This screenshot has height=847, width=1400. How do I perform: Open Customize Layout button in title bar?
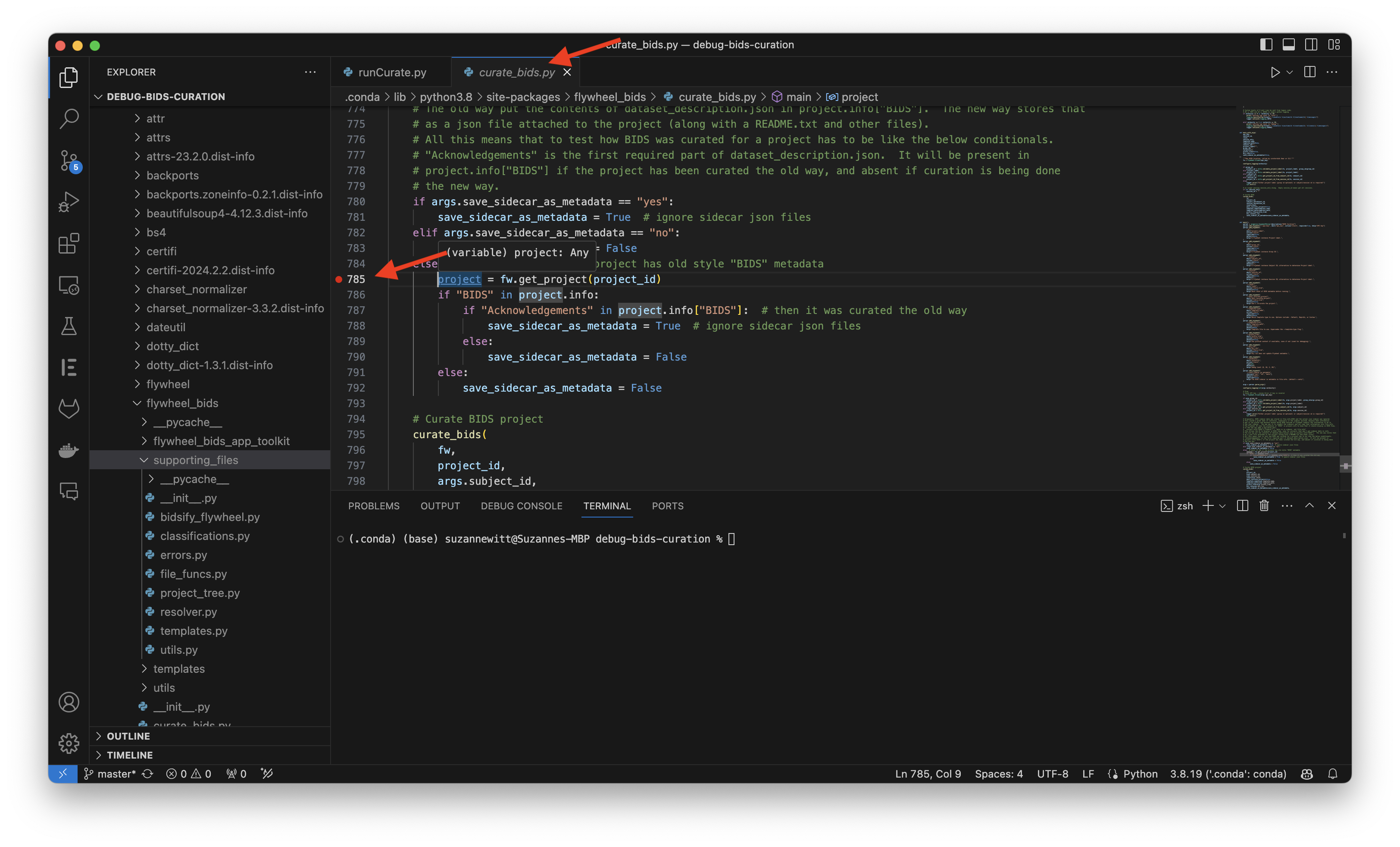[1334, 44]
